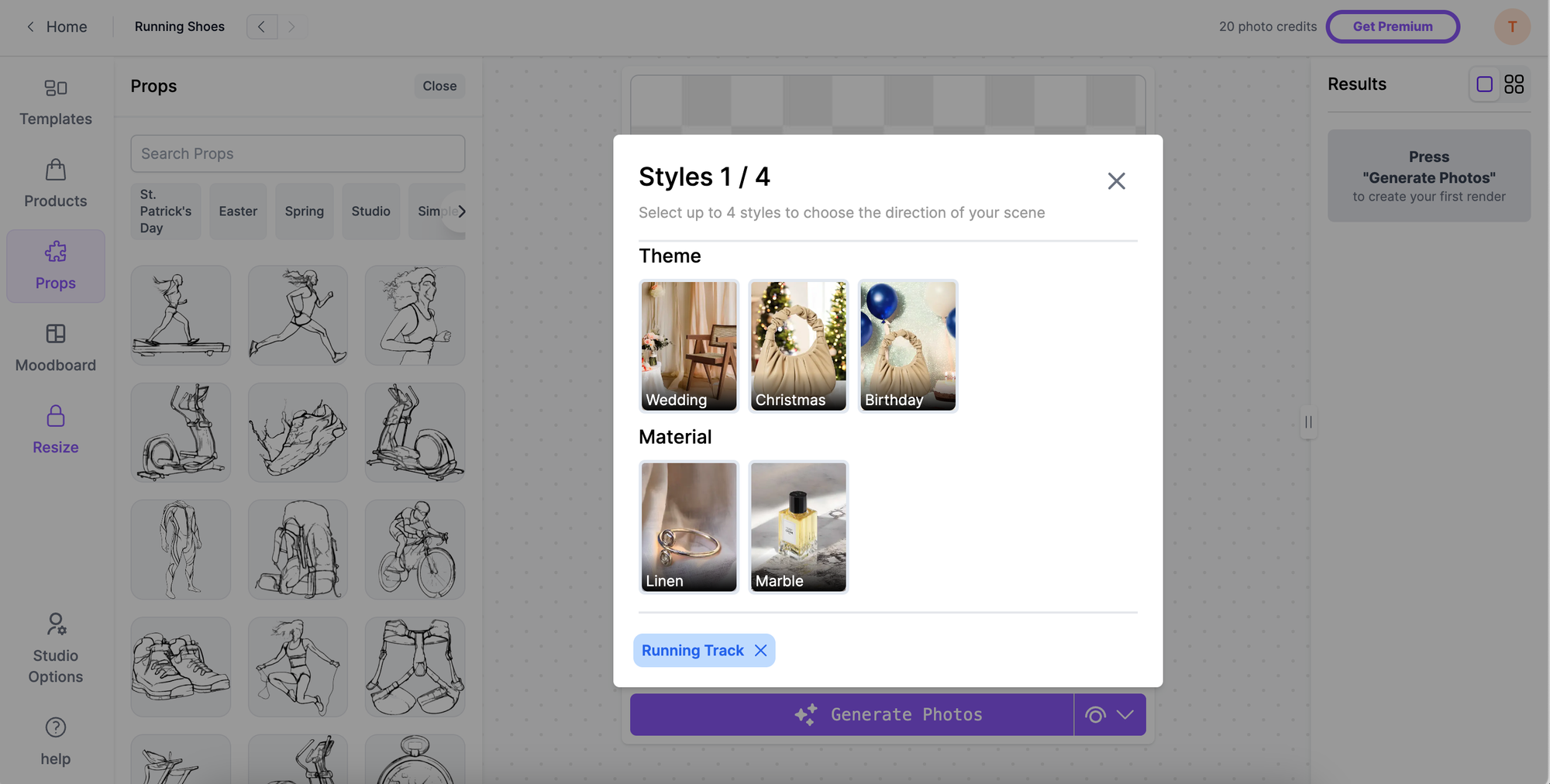Click the redo forward arrow button
Screen dimensions: 1550x784
pyautogui.click(x=291, y=26)
